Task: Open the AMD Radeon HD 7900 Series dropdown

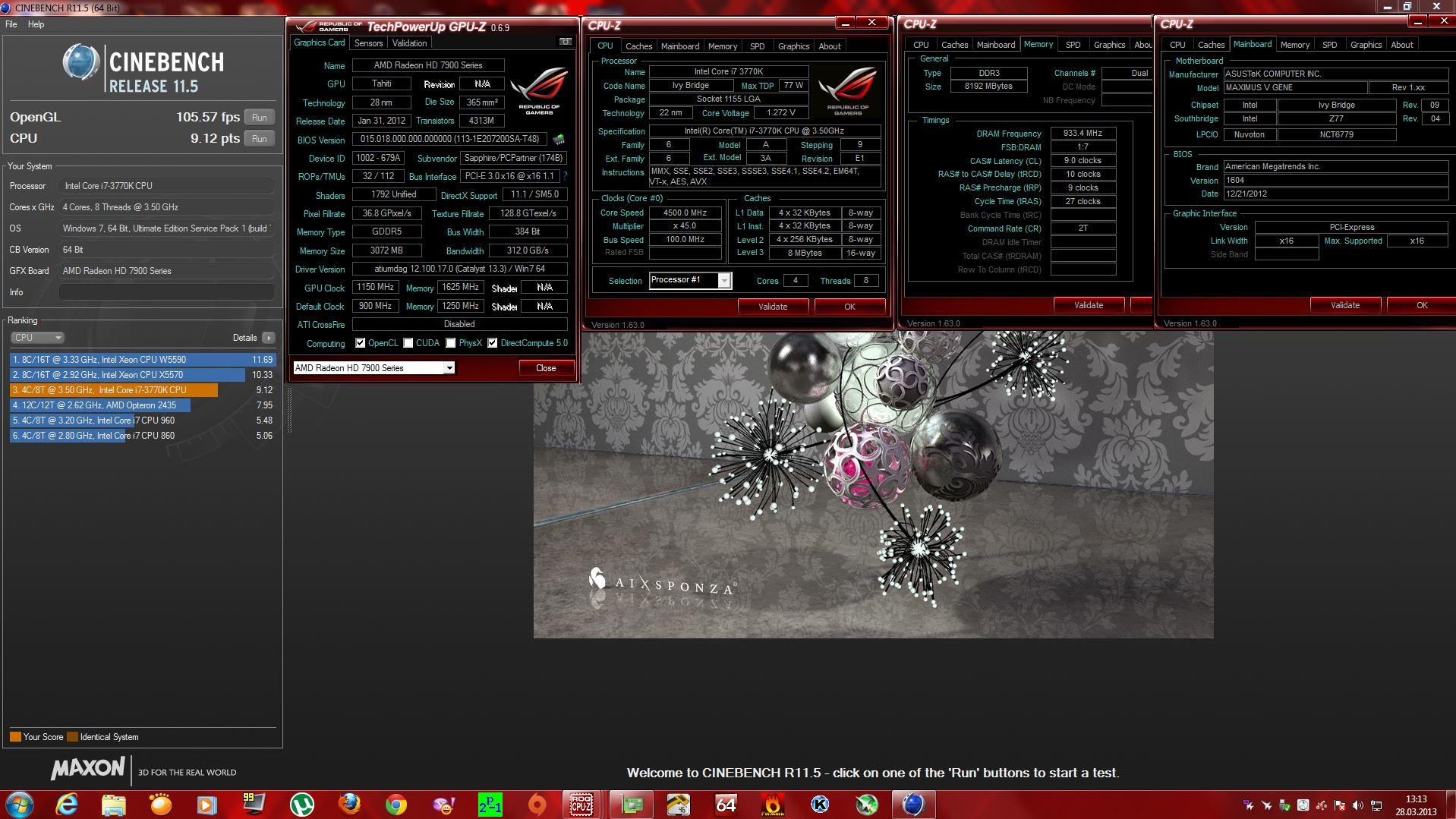Action: click(x=373, y=368)
